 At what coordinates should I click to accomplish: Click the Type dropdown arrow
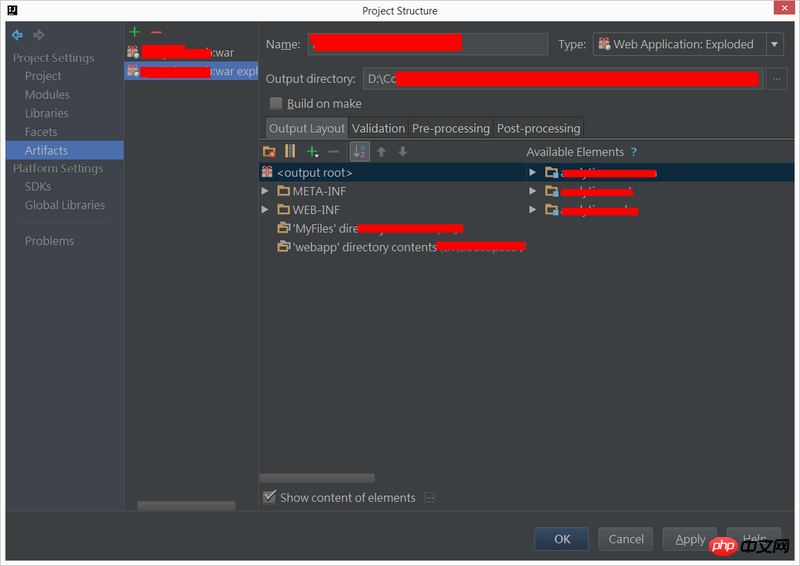tap(774, 44)
